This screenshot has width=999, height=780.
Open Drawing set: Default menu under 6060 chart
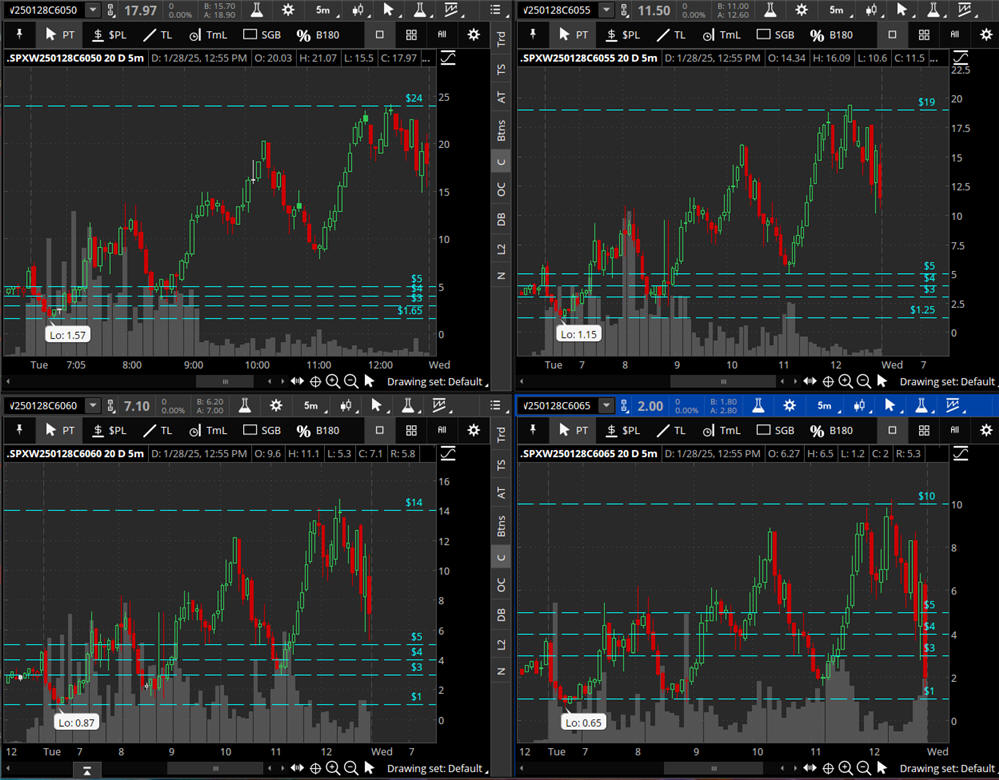[x=438, y=768]
